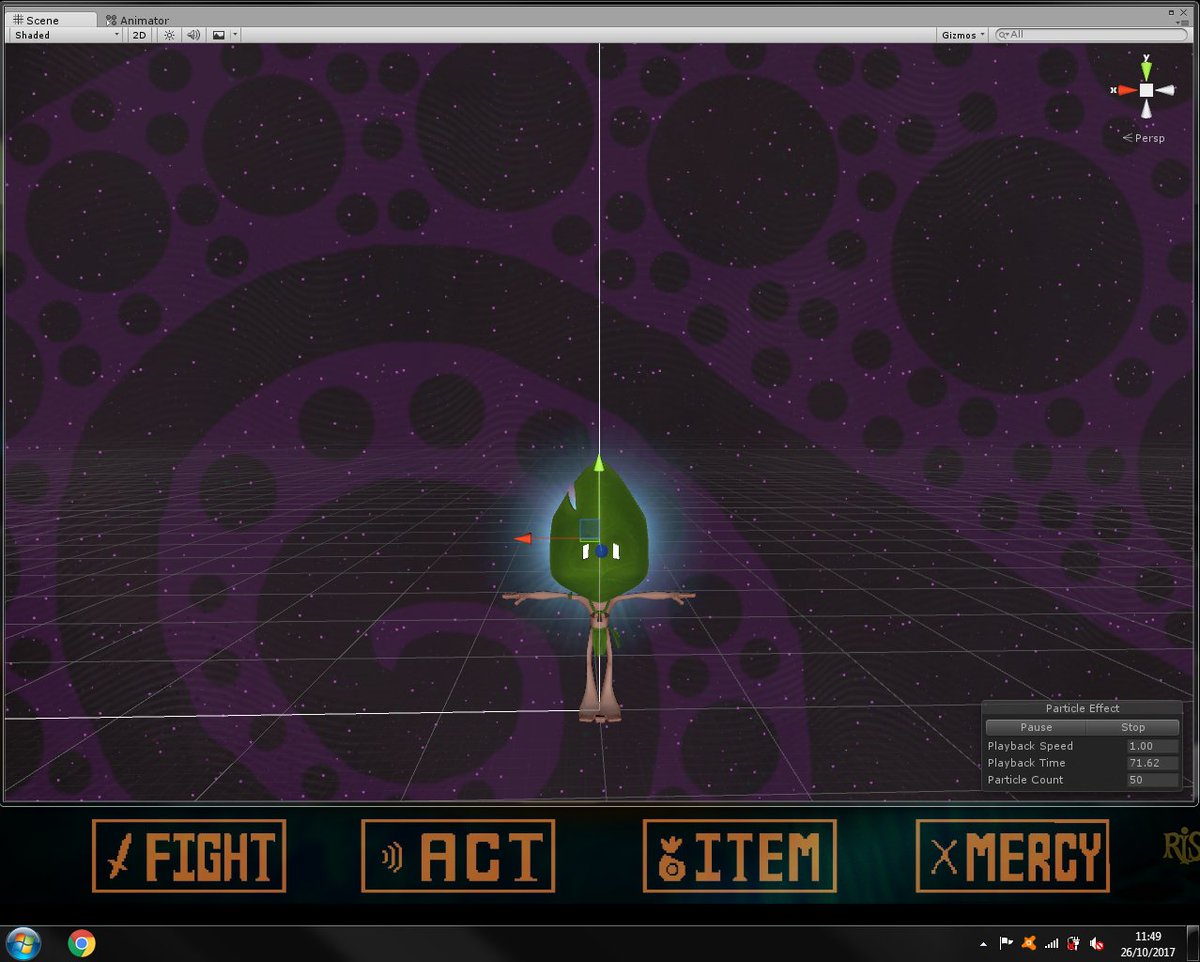The width and height of the screenshot is (1200, 962).
Task: Click Playback Time value field
Action: pos(1152,763)
